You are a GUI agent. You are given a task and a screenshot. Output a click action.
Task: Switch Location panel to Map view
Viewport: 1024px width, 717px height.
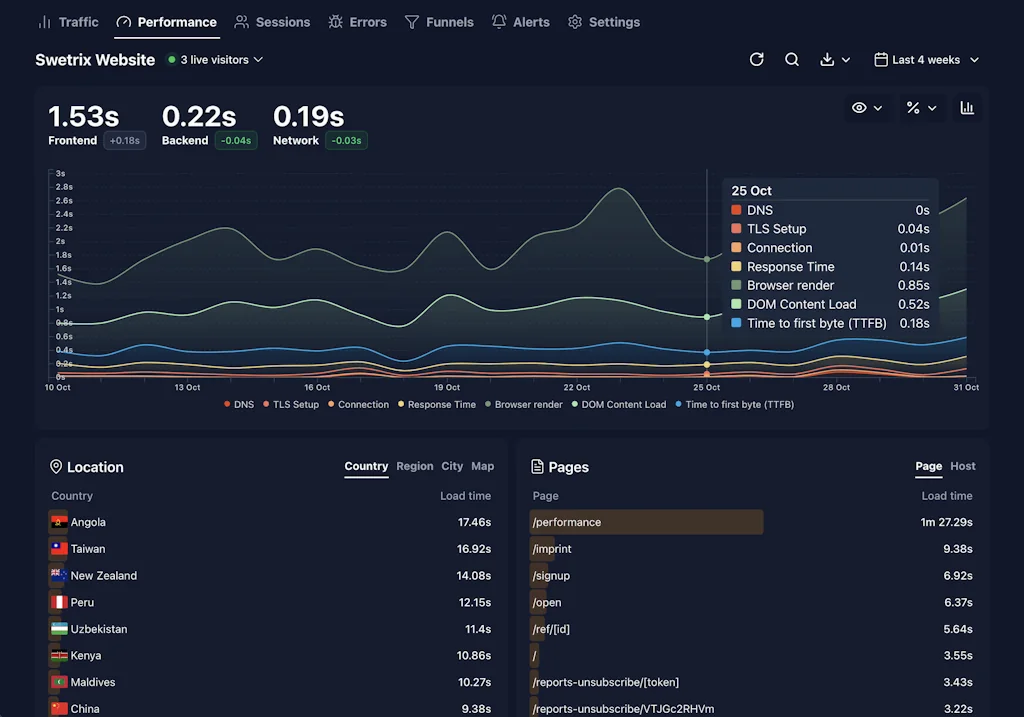point(483,466)
